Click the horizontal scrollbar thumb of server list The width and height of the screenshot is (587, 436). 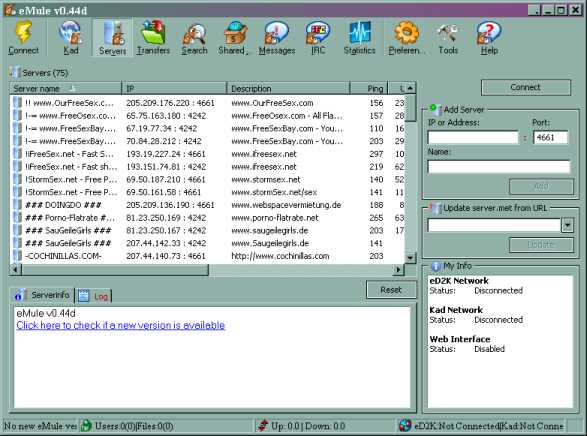point(115,269)
